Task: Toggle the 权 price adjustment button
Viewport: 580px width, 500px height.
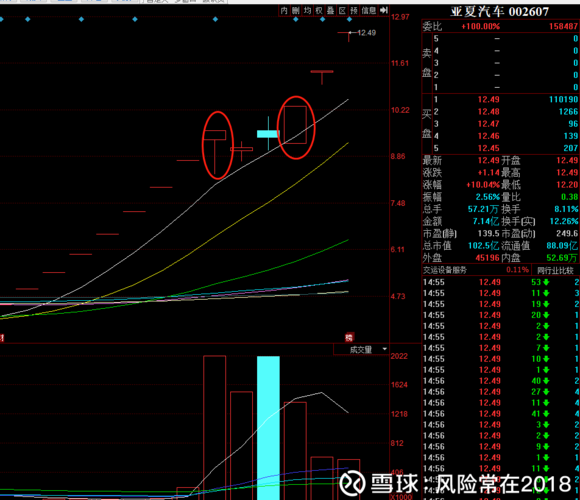Action: [x=319, y=11]
